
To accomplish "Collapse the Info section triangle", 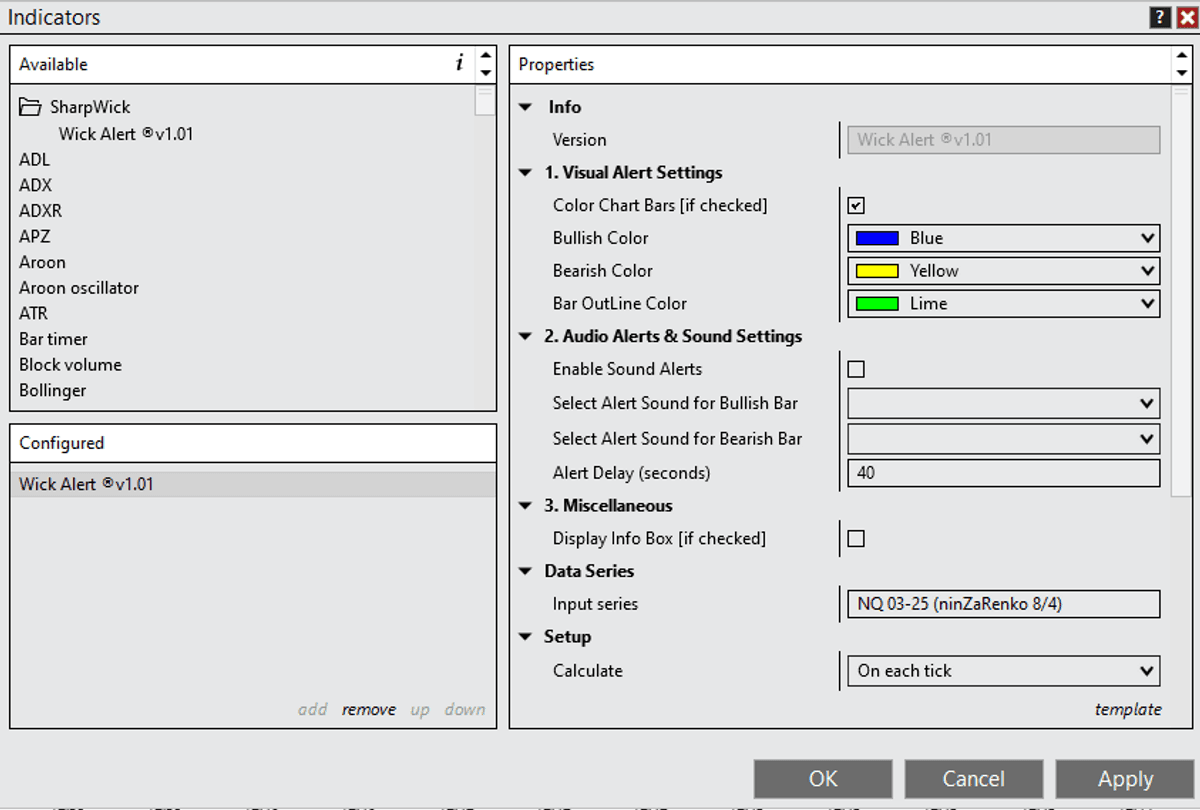I will (526, 107).
